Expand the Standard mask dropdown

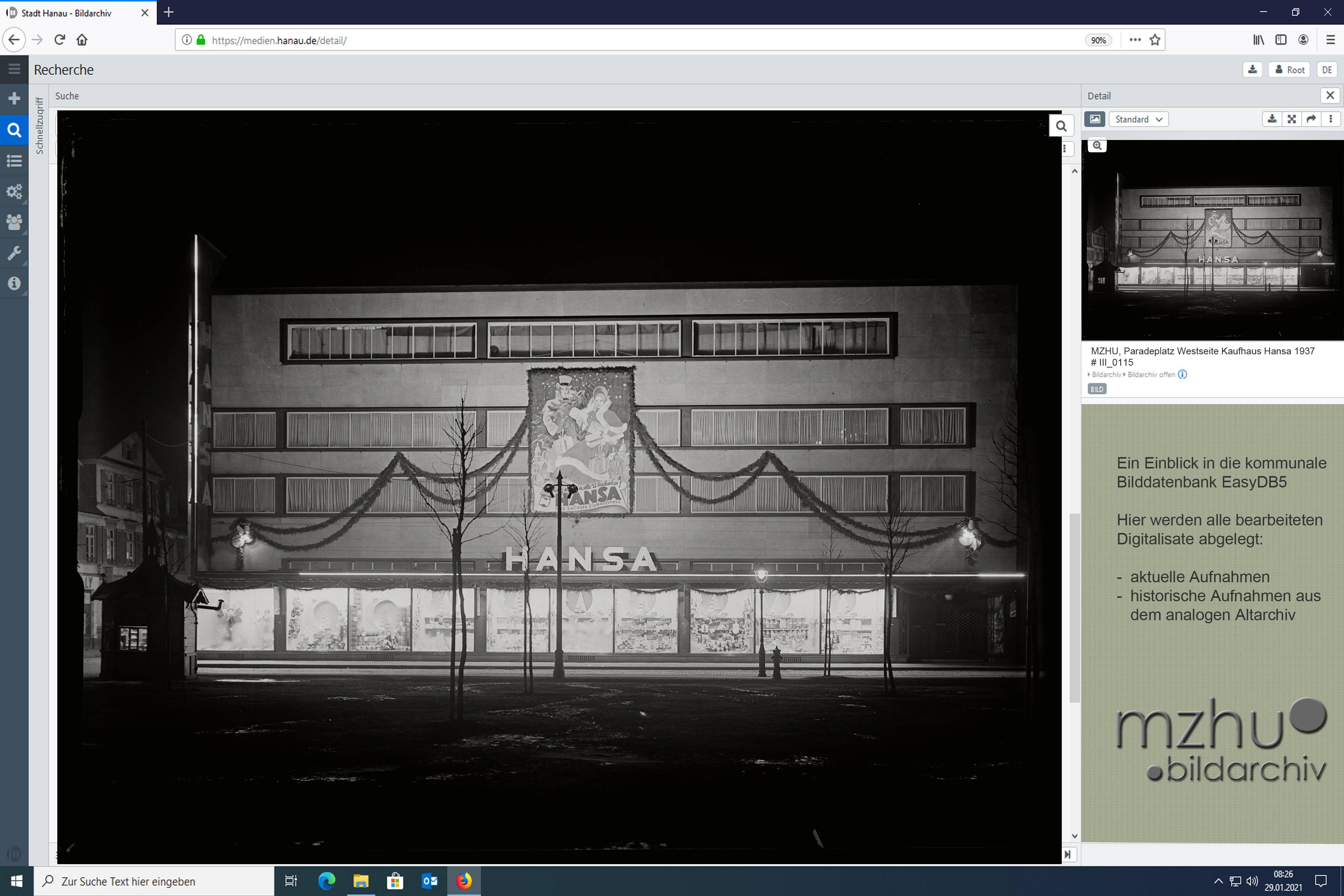click(x=1138, y=119)
